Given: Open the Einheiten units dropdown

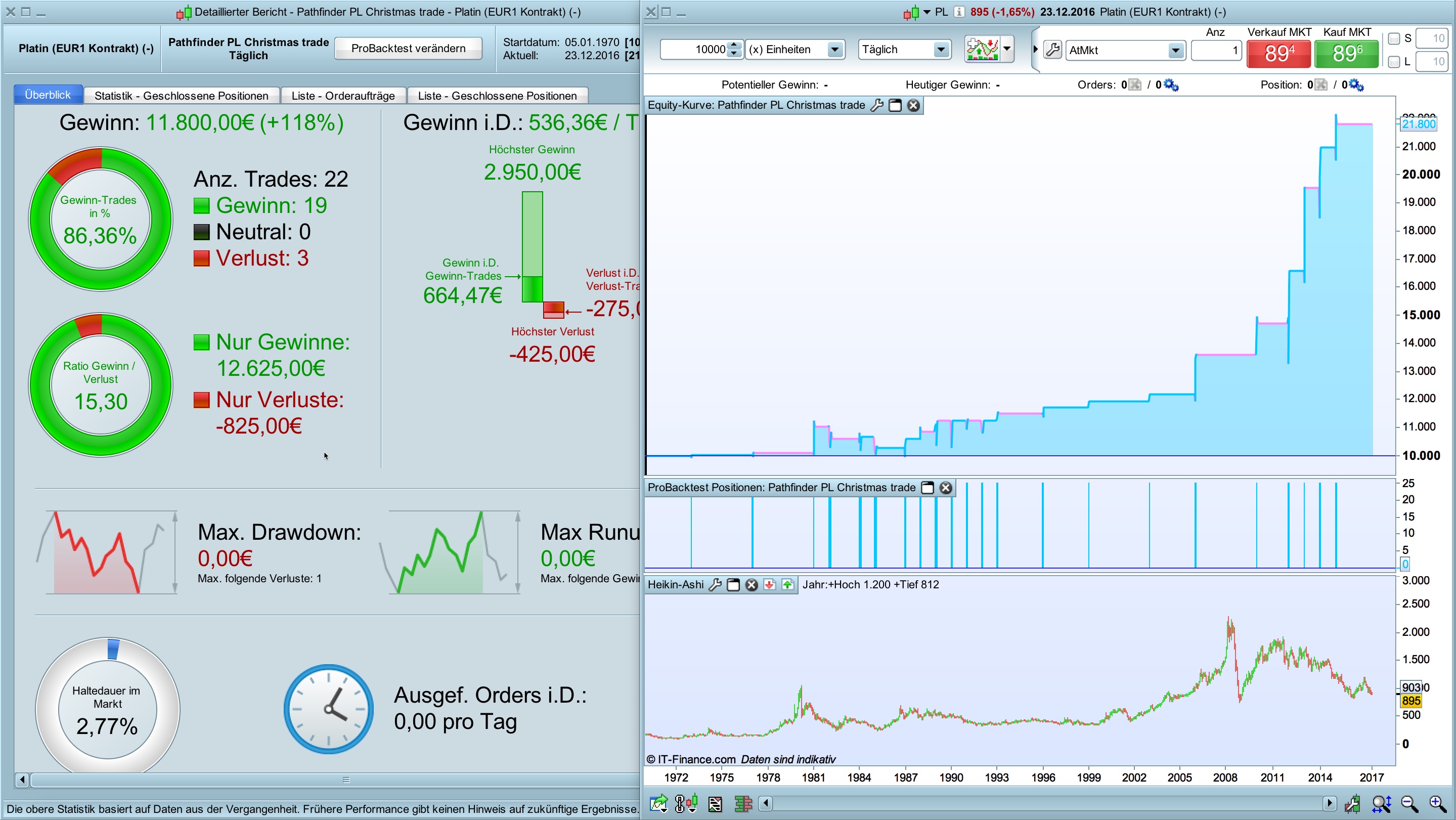Looking at the screenshot, I should tap(835, 50).
